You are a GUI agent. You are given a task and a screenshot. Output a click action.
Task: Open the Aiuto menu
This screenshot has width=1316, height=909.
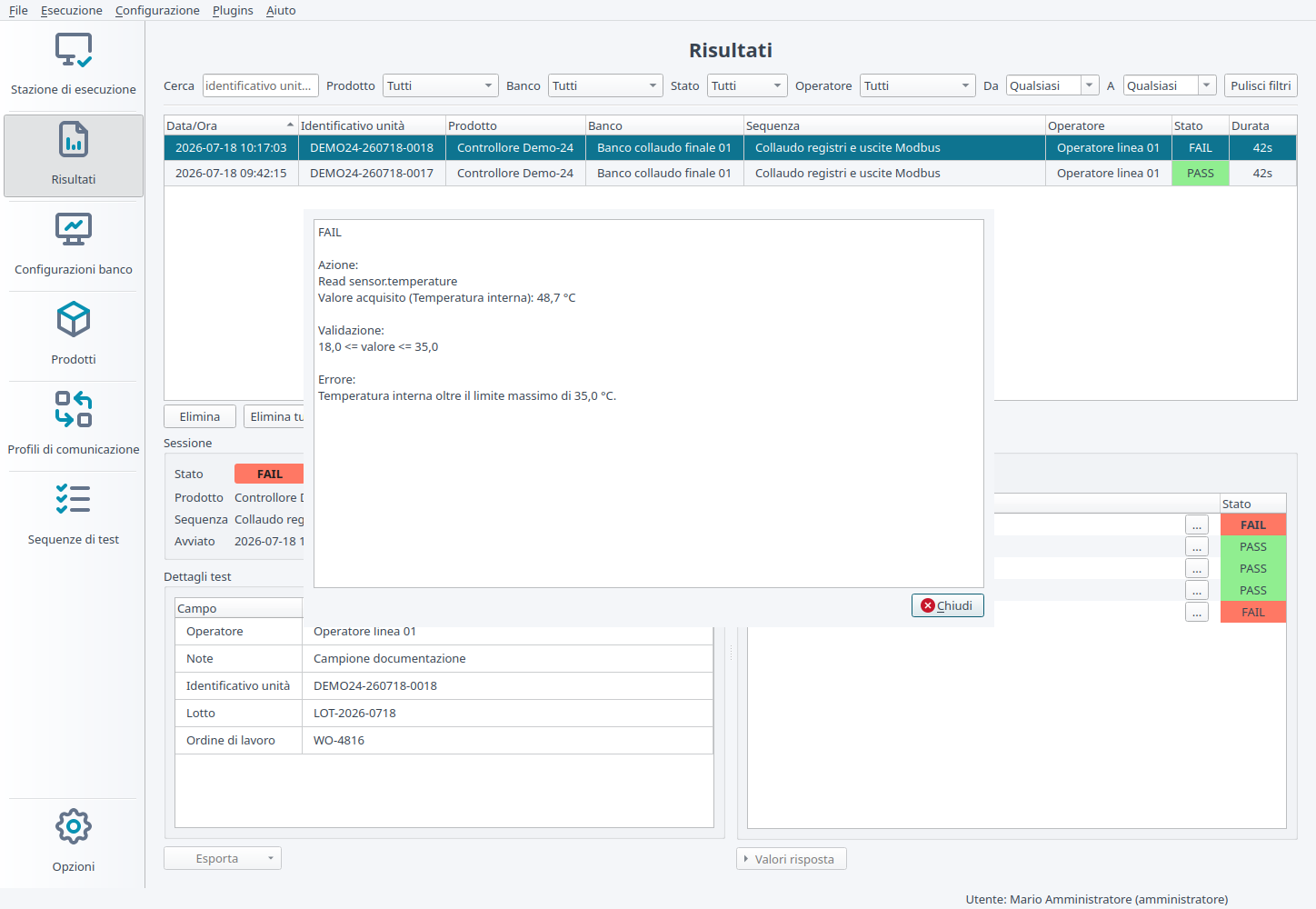click(281, 10)
